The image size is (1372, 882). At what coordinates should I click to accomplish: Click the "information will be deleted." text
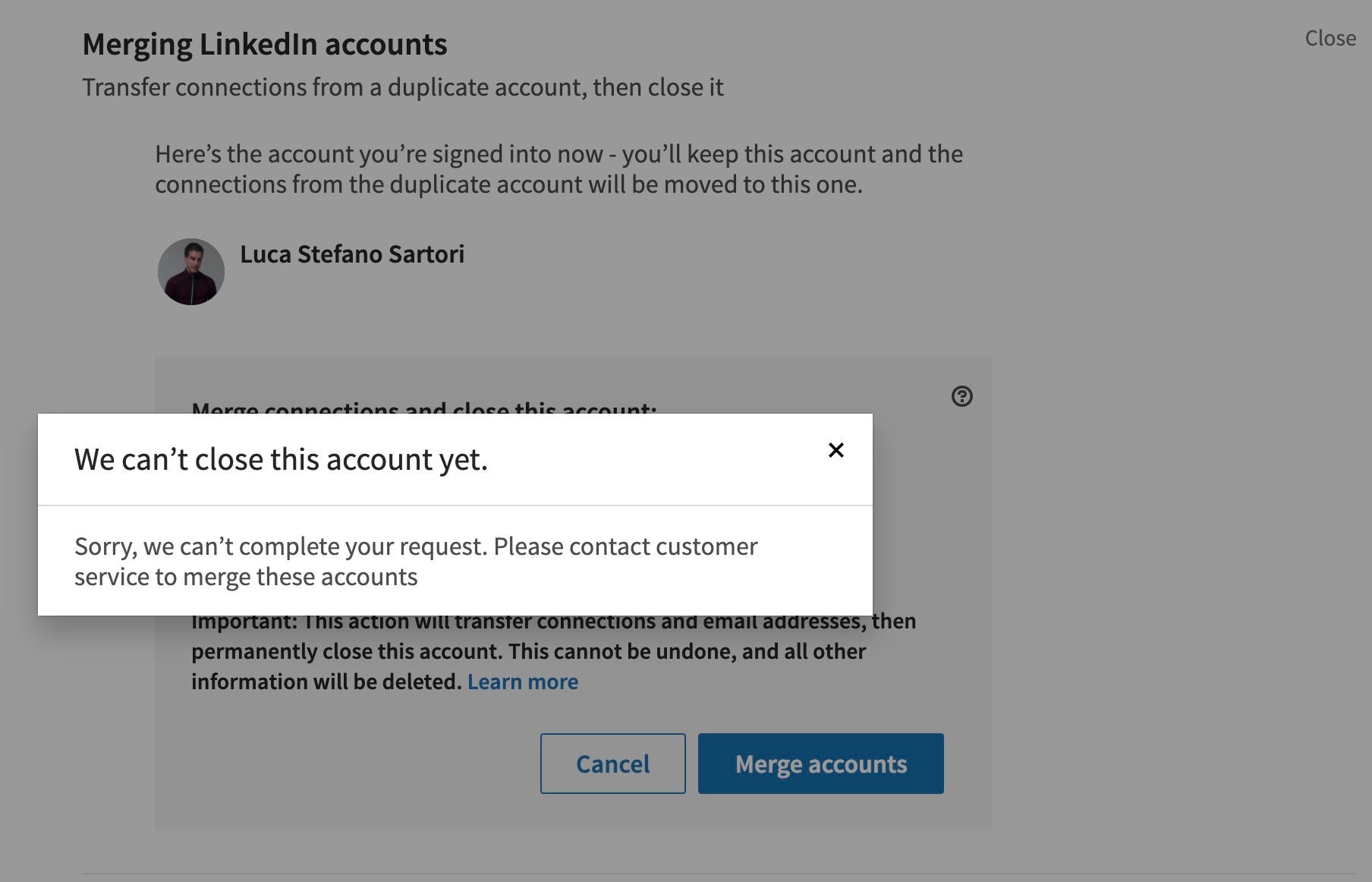326,682
